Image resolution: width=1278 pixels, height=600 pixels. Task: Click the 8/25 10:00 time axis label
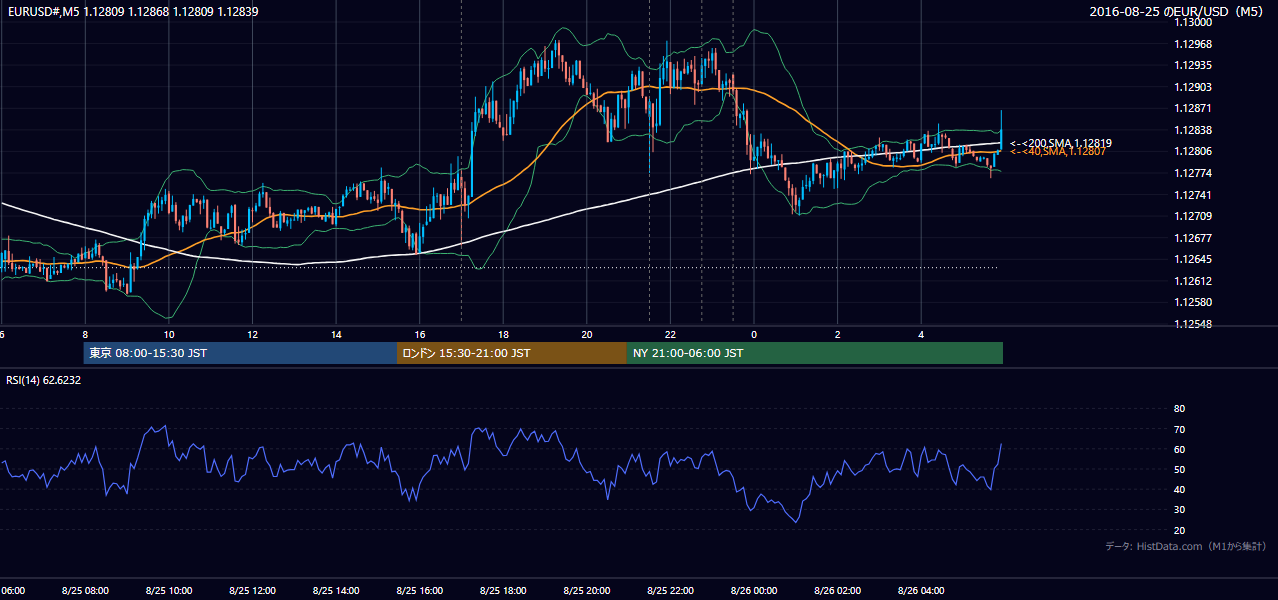point(168,591)
